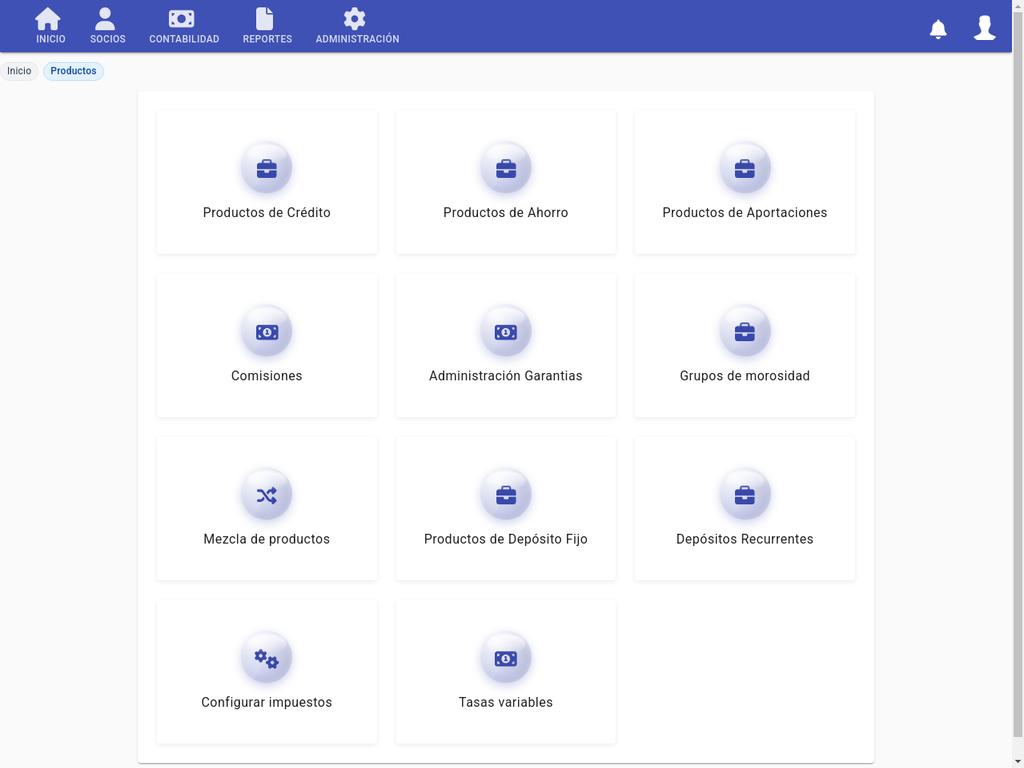Viewport: 1024px width, 768px height.
Task: Click the Productos de Ahorro briefcase icon
Action: click(505, 168)
